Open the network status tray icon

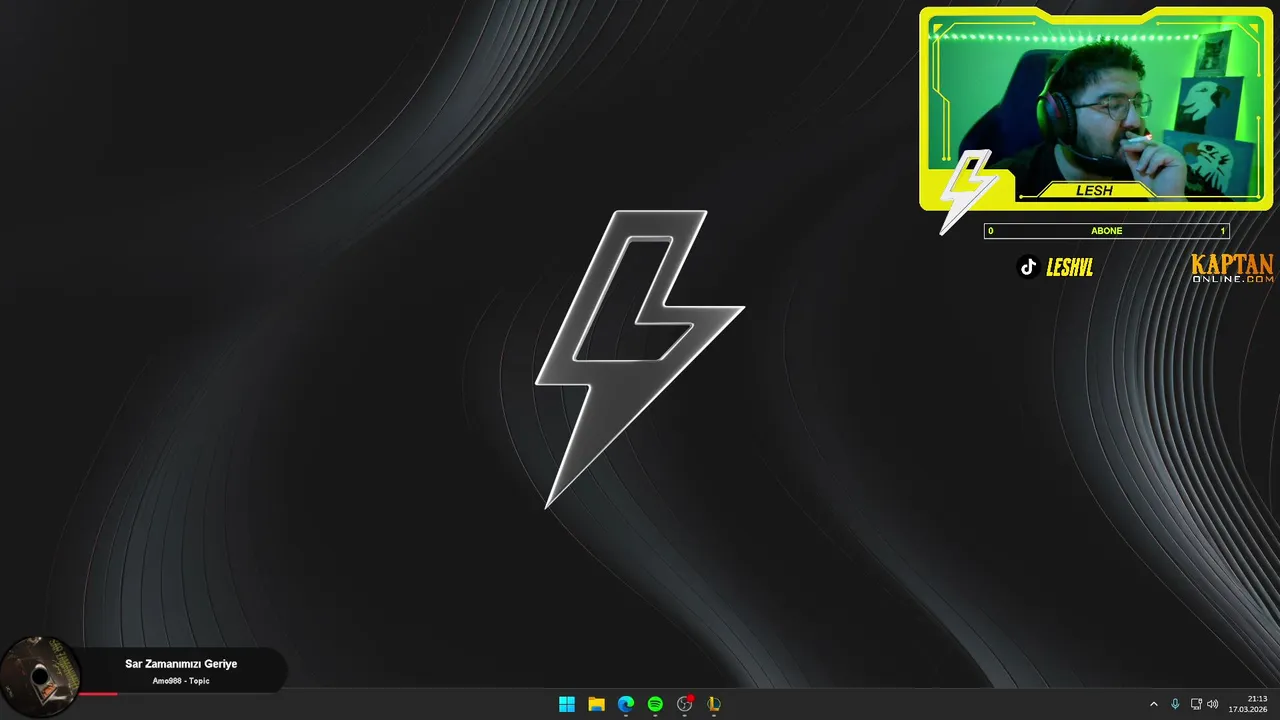click(1196, 704)
